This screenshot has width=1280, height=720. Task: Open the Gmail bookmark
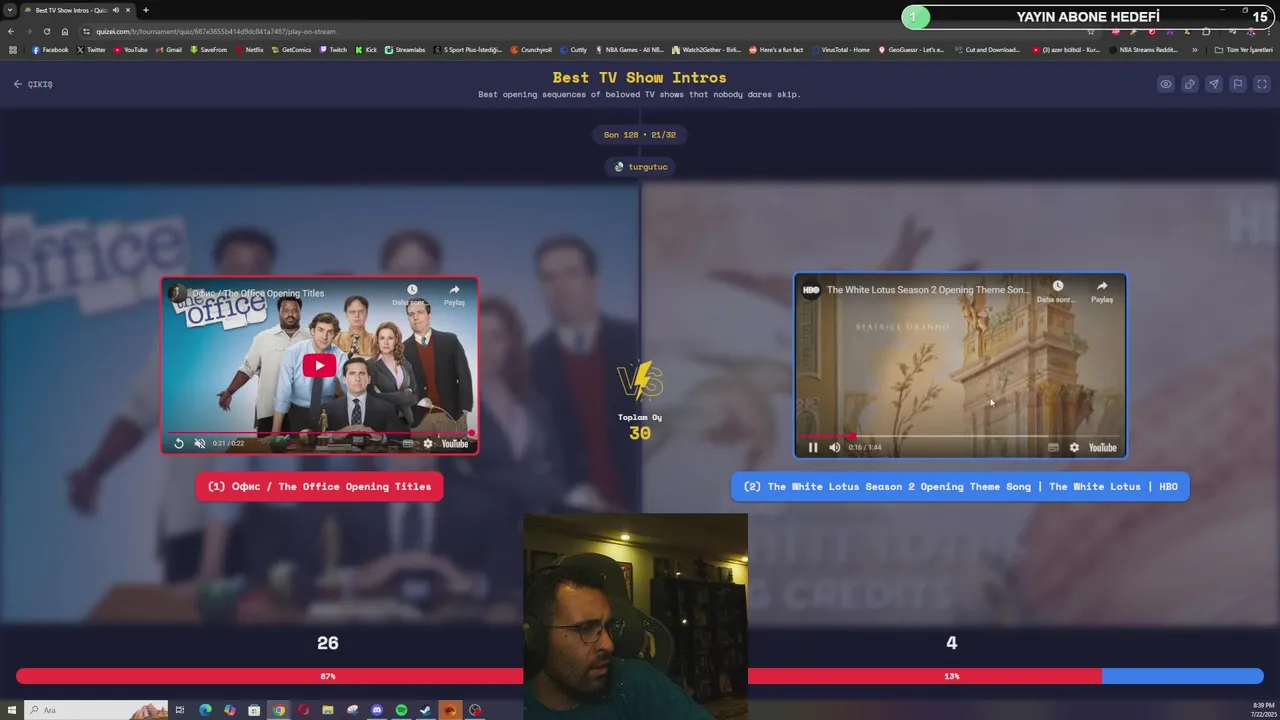[168, 50]
